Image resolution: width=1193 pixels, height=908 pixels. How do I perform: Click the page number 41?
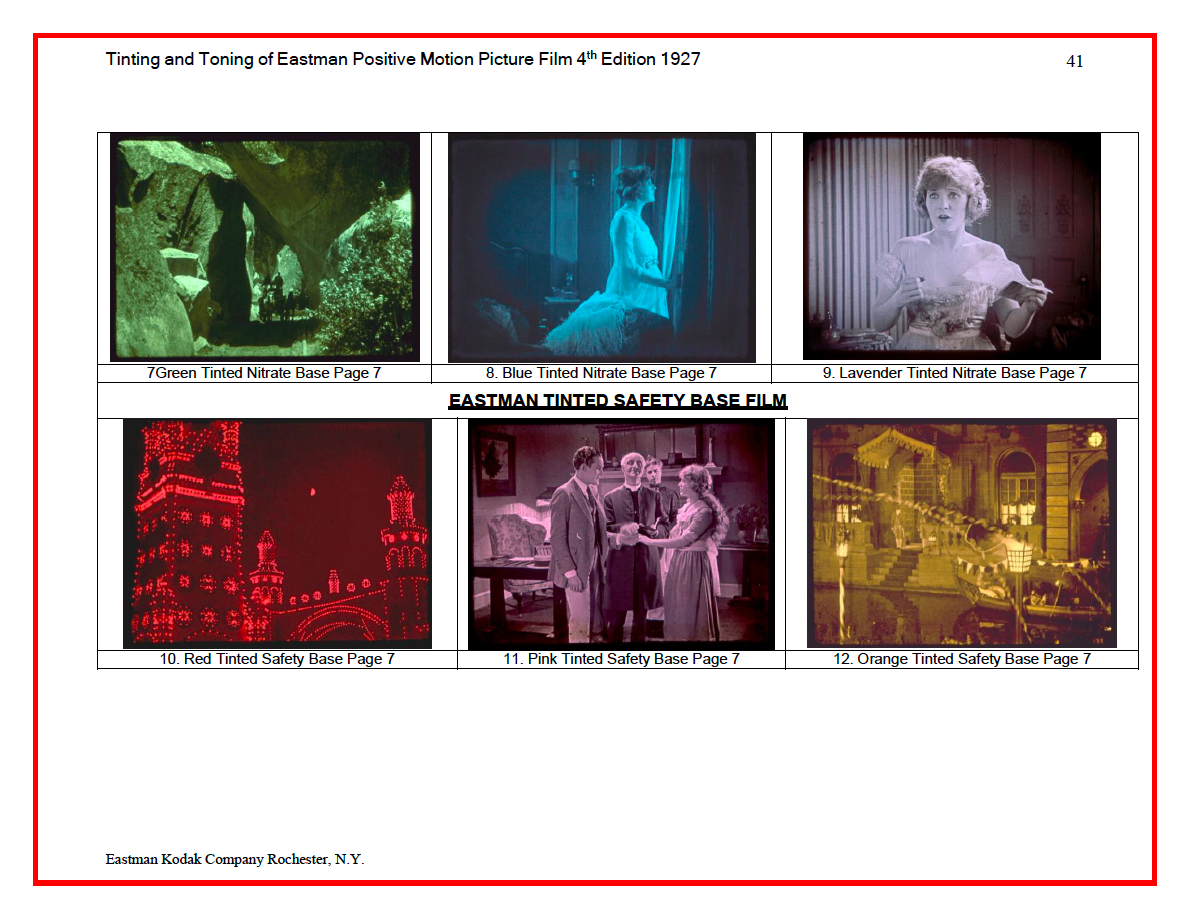point(1075,61)
